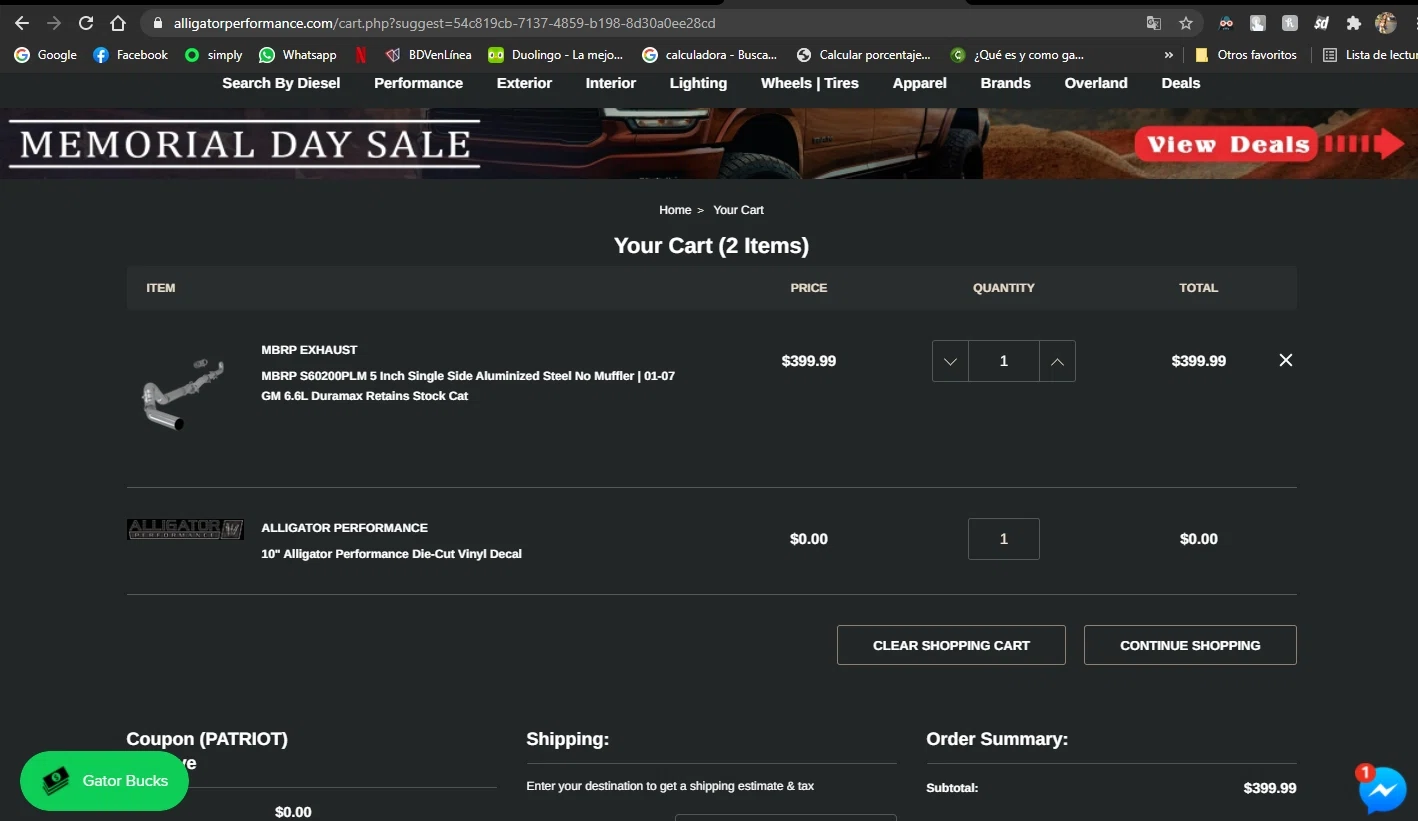Screen dimensions: 1418x821
Task: Go back with the browser back arrow
Action: tap(22, 23)
